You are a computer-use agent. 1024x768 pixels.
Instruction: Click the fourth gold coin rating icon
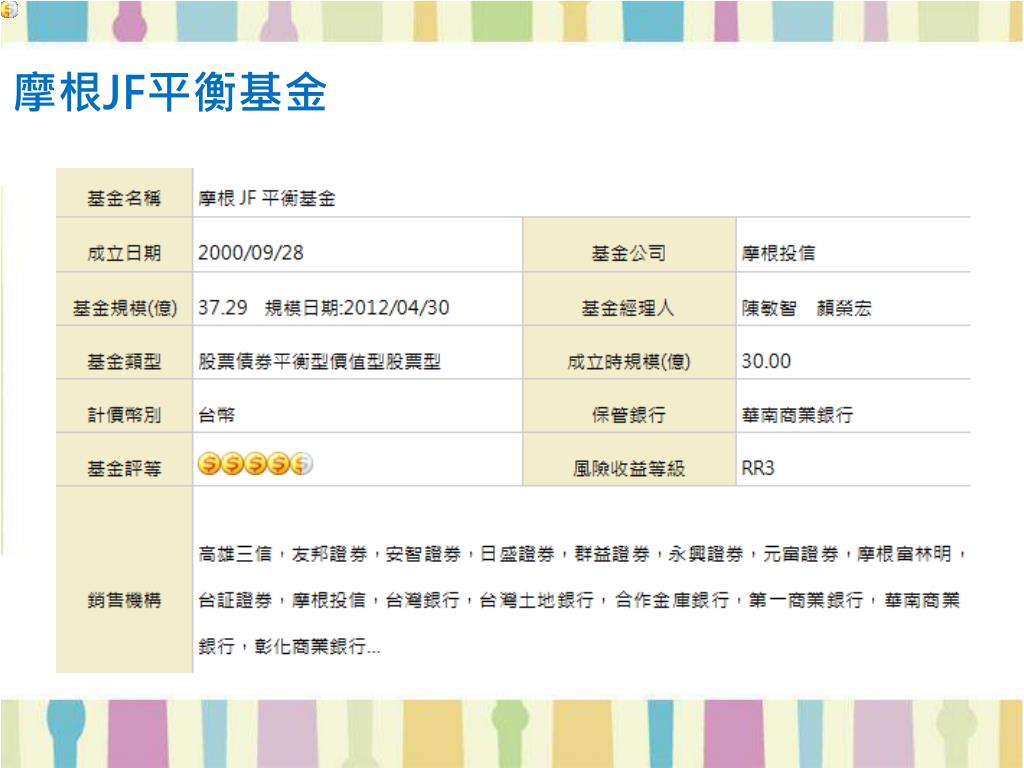[278, 464]
